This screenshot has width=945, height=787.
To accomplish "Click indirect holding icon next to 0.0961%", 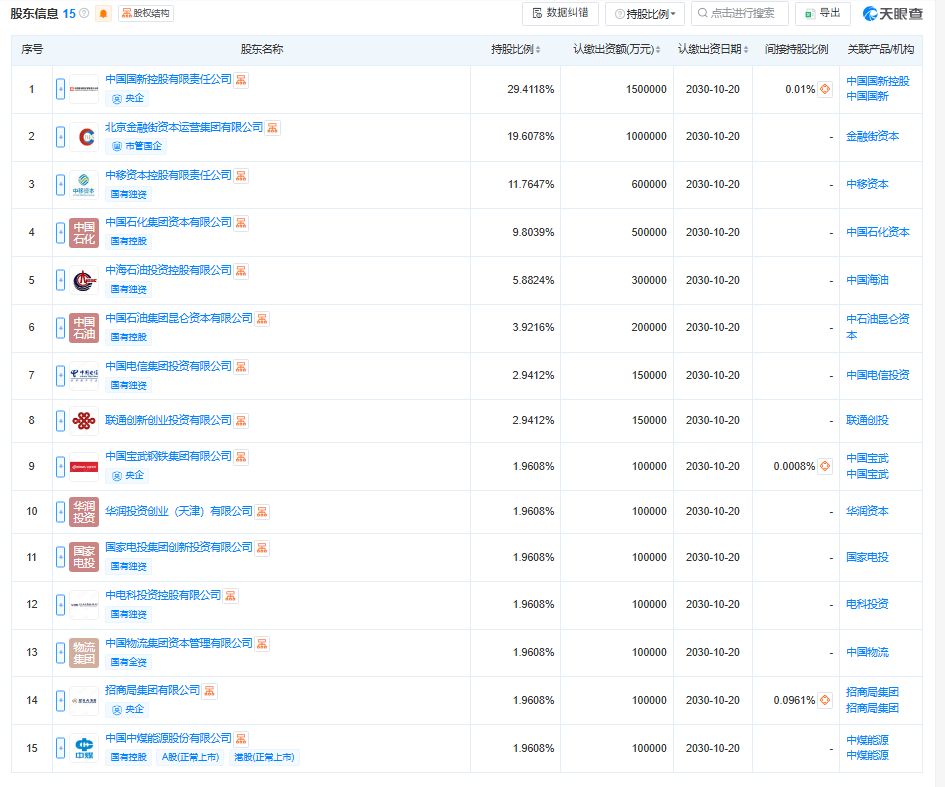I will point(825,700).
